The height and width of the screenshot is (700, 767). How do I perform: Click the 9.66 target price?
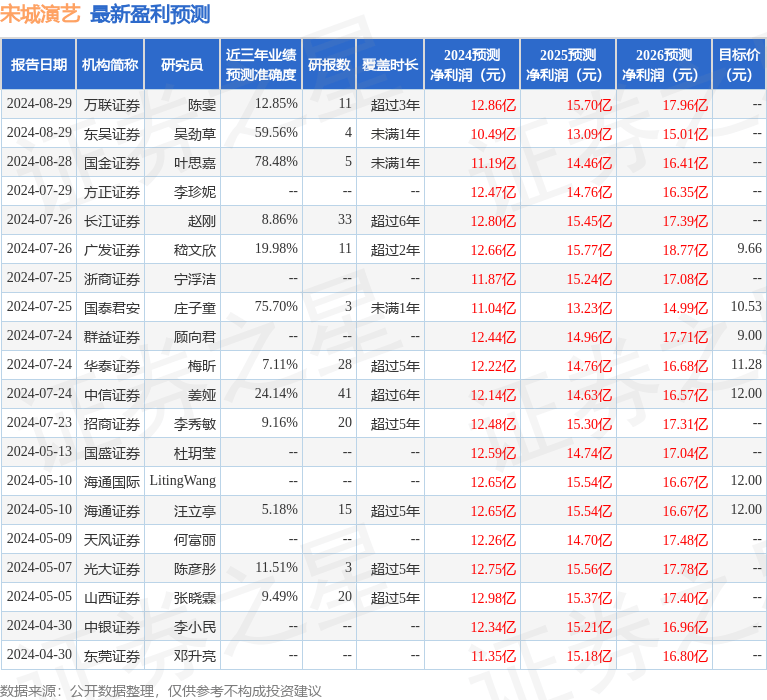tap(749, 248)
